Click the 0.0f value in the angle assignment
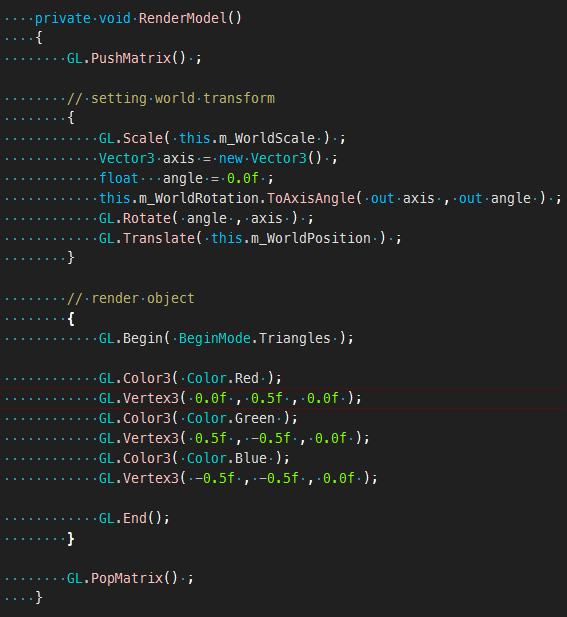567x617 pixels. click(x=242, y=178)
